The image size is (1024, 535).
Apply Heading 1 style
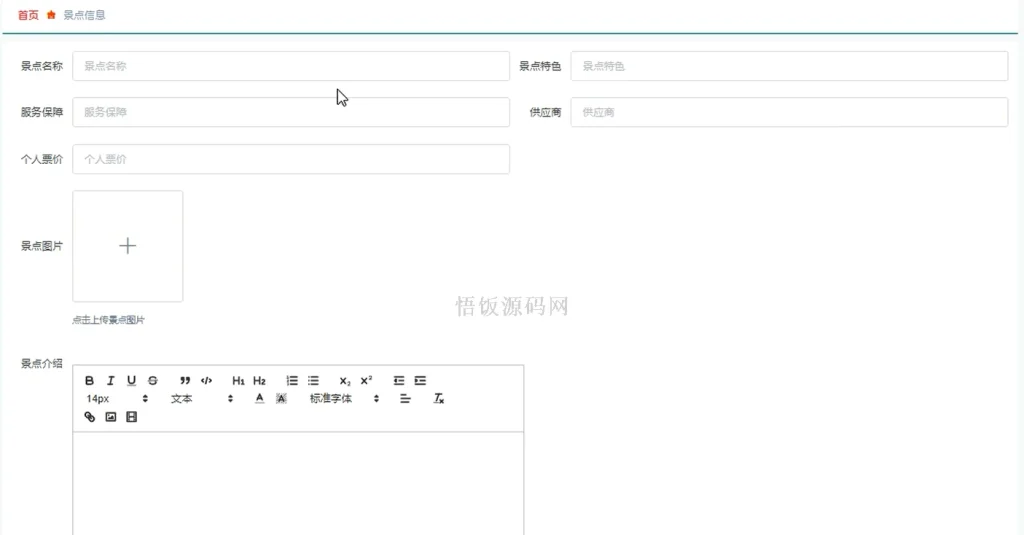pos(238,380)
